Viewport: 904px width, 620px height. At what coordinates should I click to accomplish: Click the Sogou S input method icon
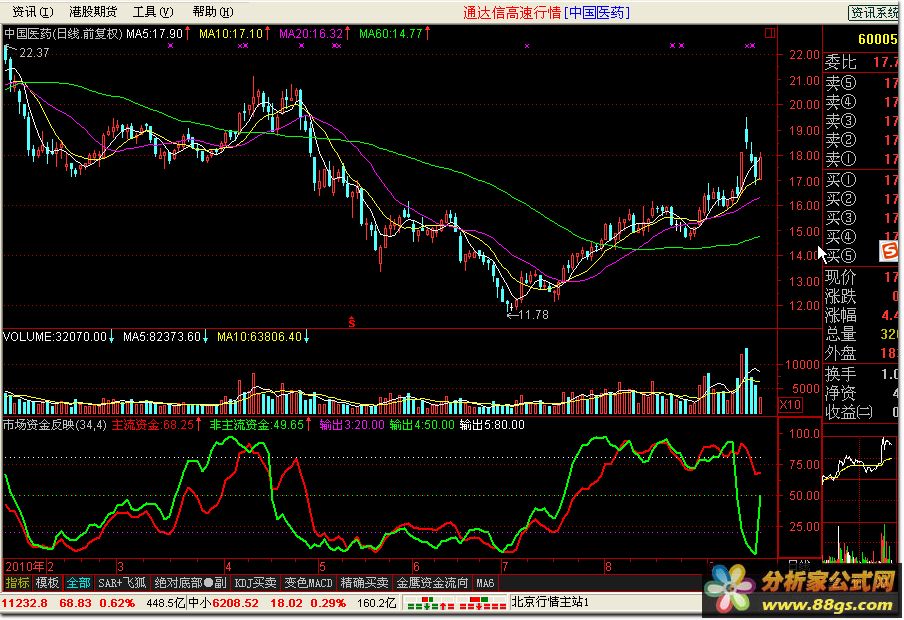tap(889, 251)
